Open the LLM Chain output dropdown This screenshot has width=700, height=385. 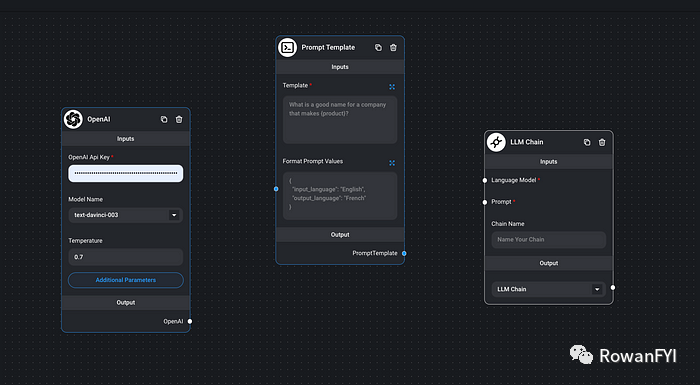(549, 289)
